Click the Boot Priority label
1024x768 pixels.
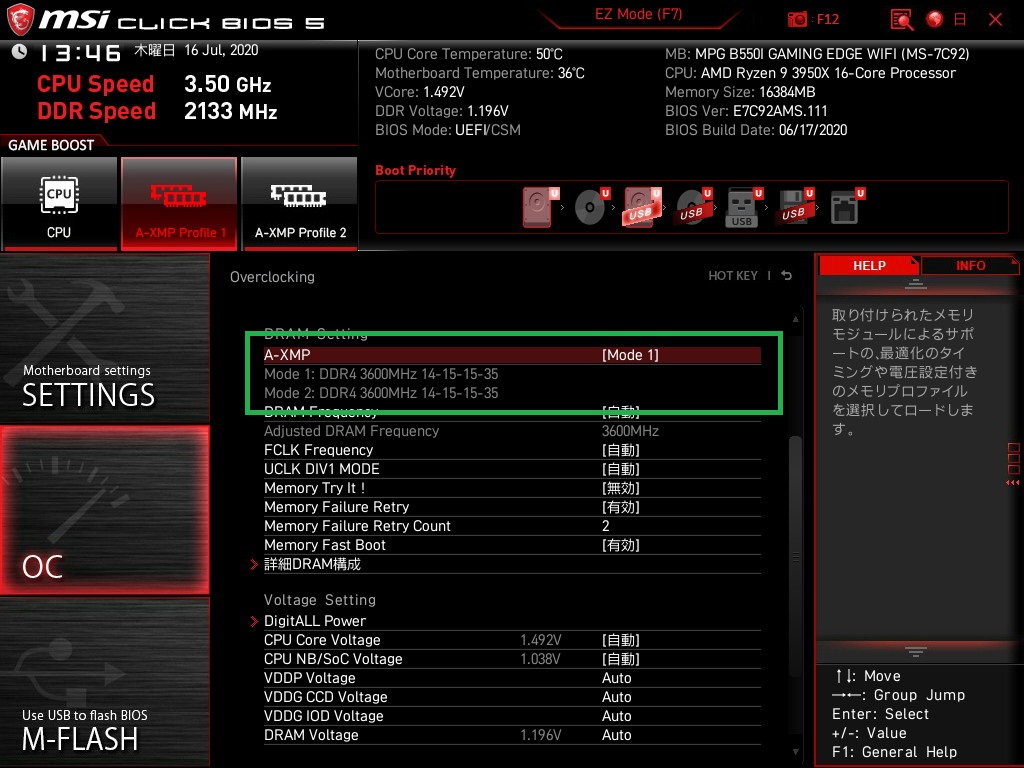point(415,170)
